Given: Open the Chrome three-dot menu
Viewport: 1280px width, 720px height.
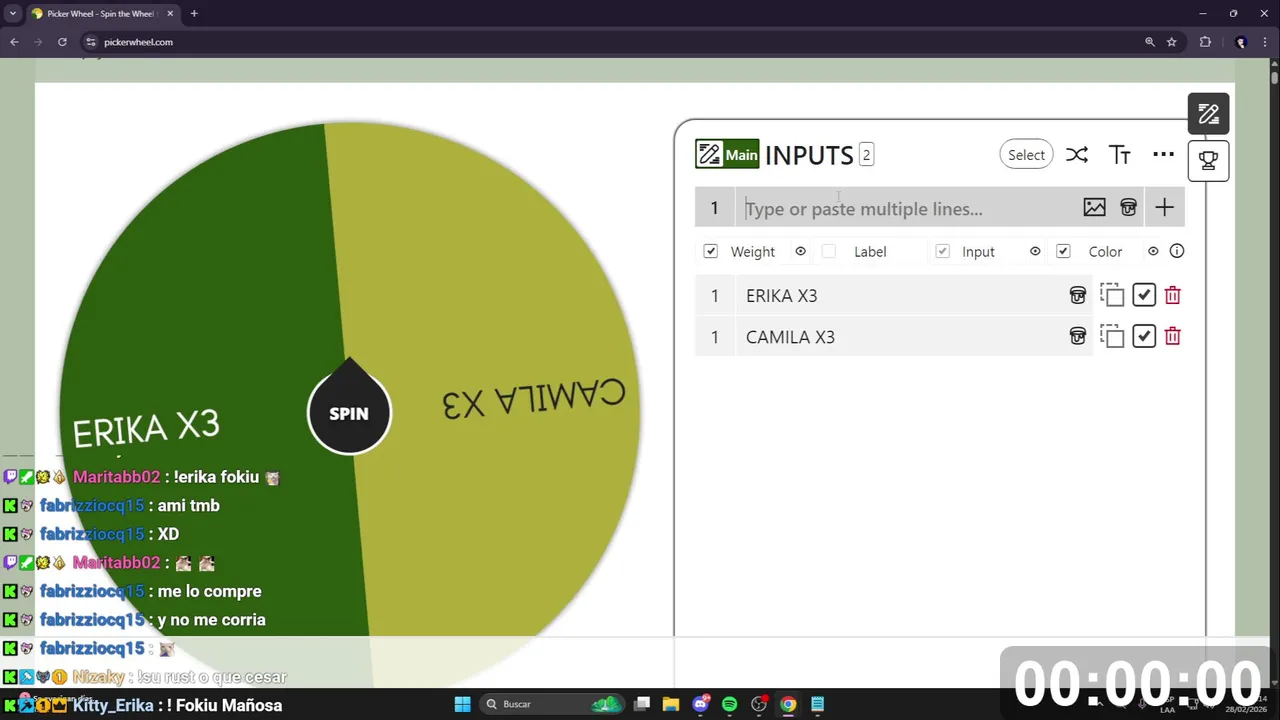Looking at the screenshot, I should click(x=1265, y=42).
